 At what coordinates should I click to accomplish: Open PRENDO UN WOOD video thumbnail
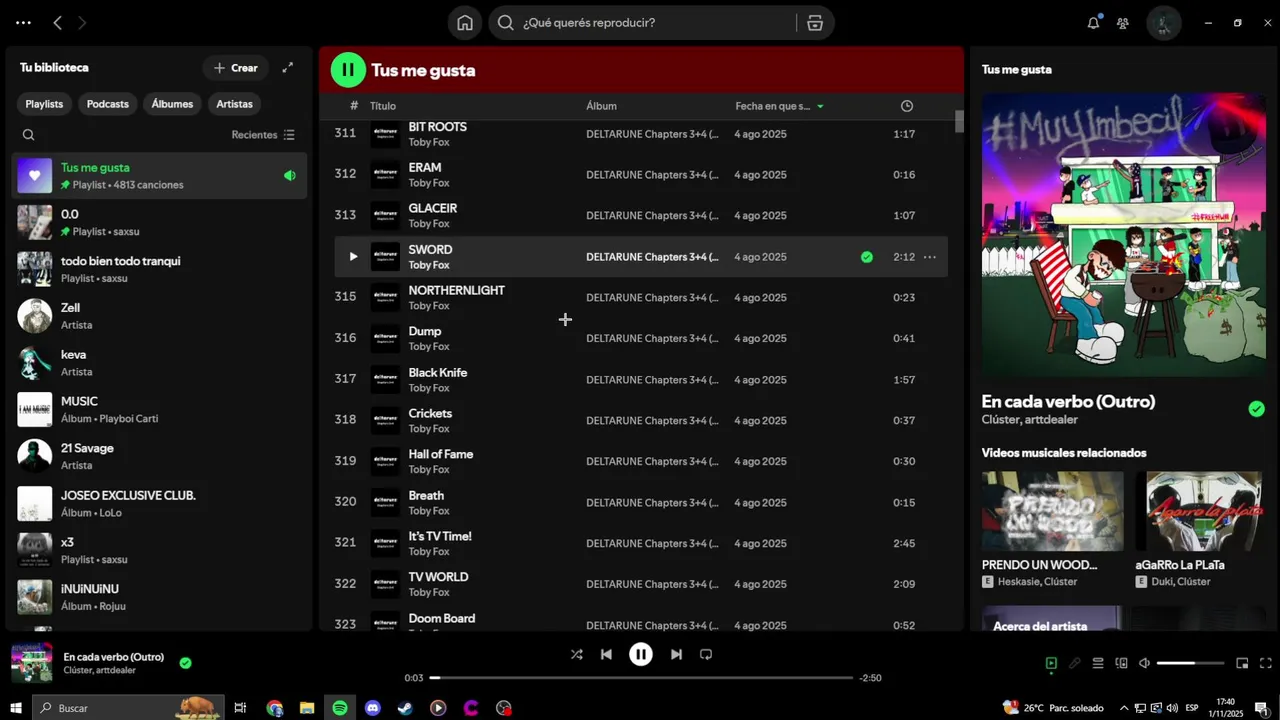[1053, 511]
